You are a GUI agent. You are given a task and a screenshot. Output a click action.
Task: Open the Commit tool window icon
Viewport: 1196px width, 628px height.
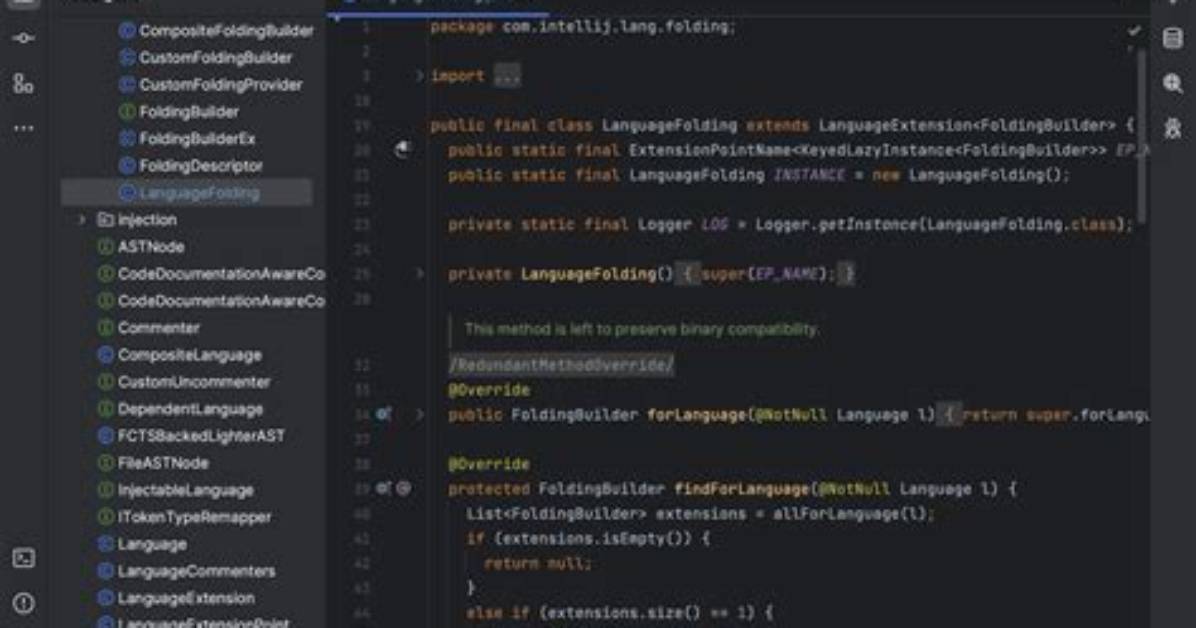point(23,38)
